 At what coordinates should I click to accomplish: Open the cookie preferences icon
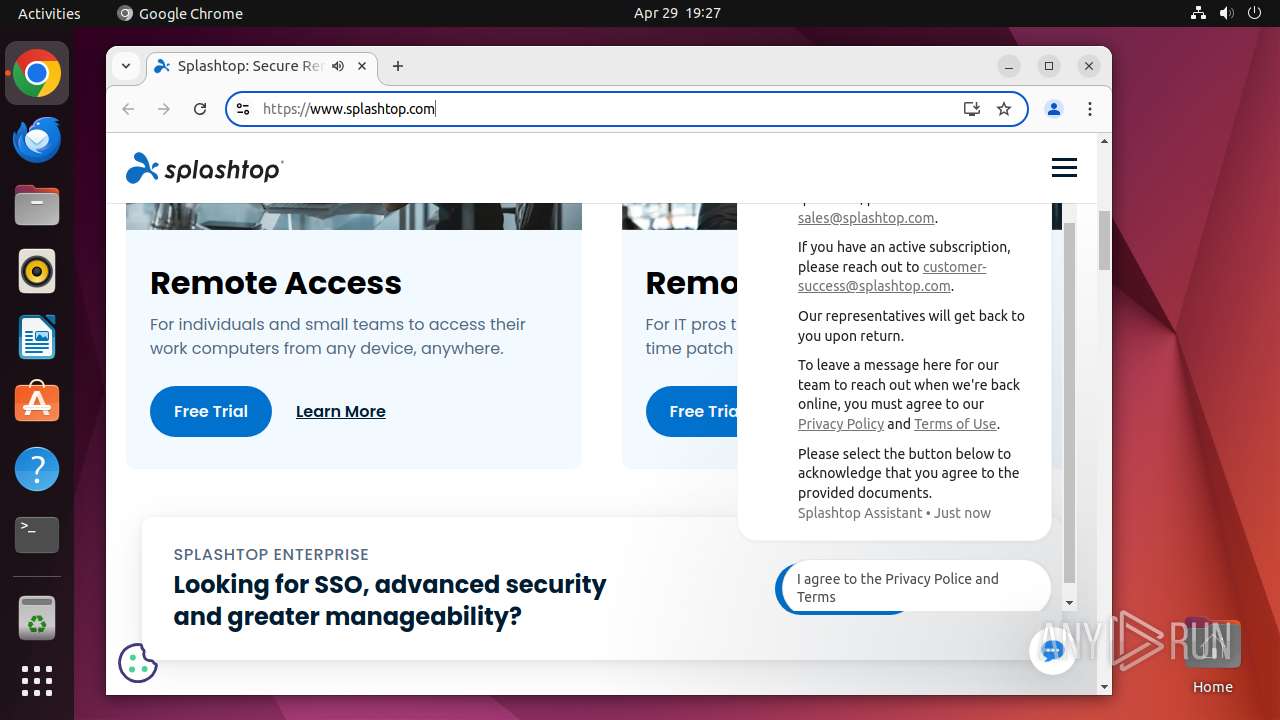click(138, 663)
